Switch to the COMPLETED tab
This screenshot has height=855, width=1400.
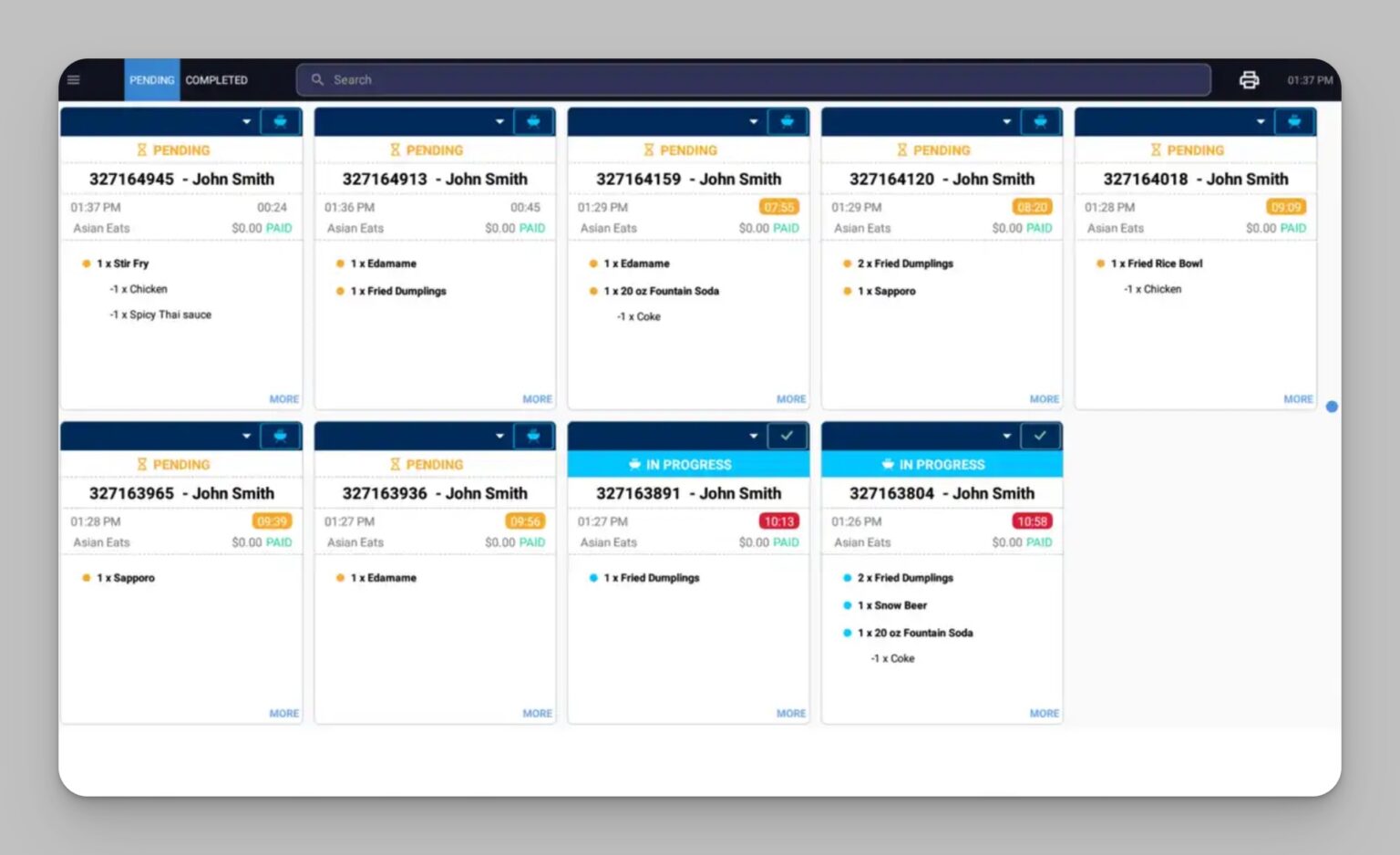coord(216,79)
